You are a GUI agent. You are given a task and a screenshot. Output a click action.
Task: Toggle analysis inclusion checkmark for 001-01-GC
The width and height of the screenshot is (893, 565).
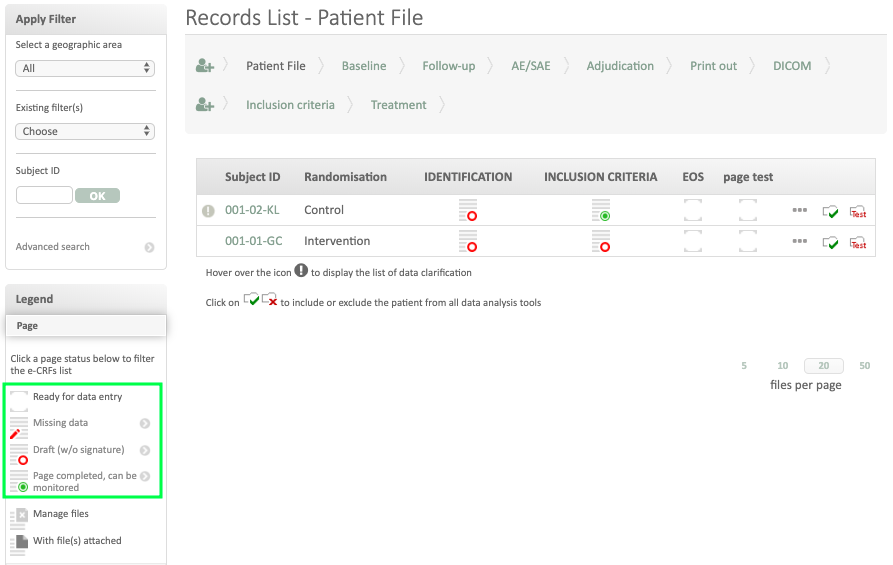point(830,242)
